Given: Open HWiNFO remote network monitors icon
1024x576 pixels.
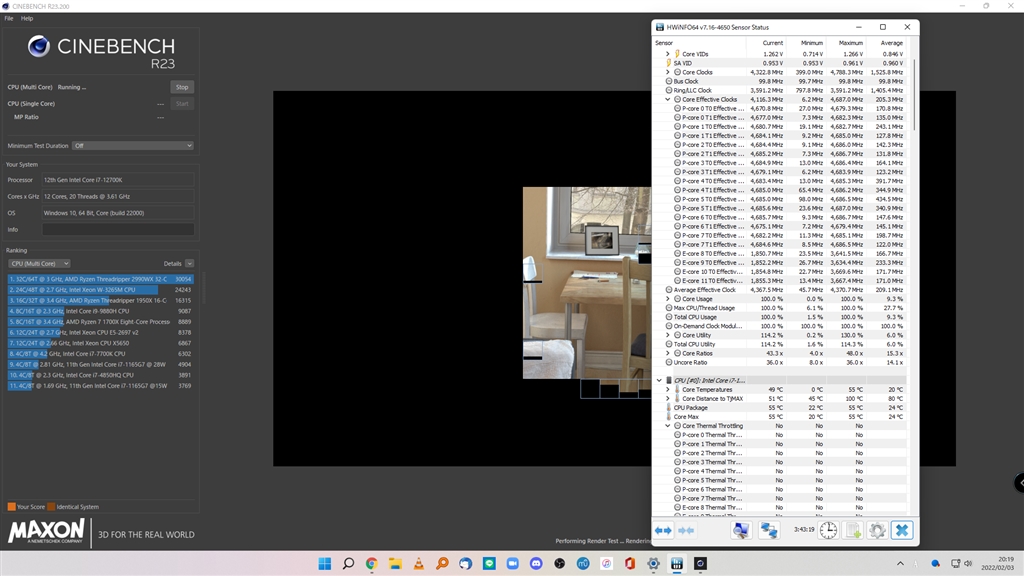Looking at the screenshot, I should click(x=769, y=530).
